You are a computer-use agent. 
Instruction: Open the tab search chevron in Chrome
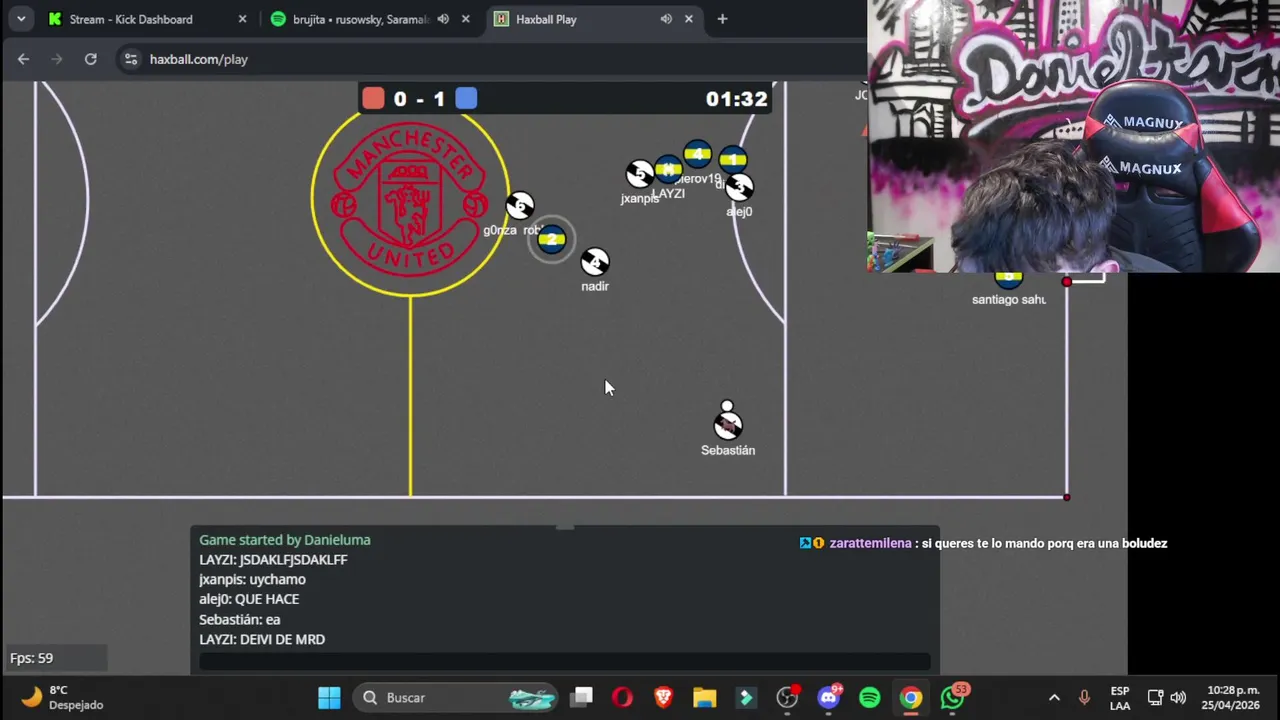[21, 19]
